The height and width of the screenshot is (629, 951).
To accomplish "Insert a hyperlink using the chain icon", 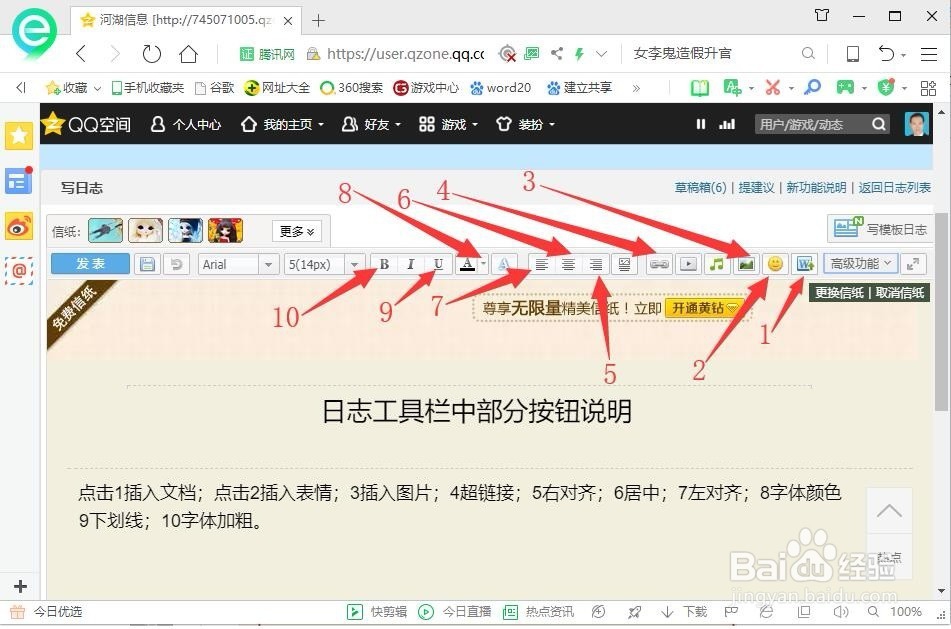I will pos(659,264).
